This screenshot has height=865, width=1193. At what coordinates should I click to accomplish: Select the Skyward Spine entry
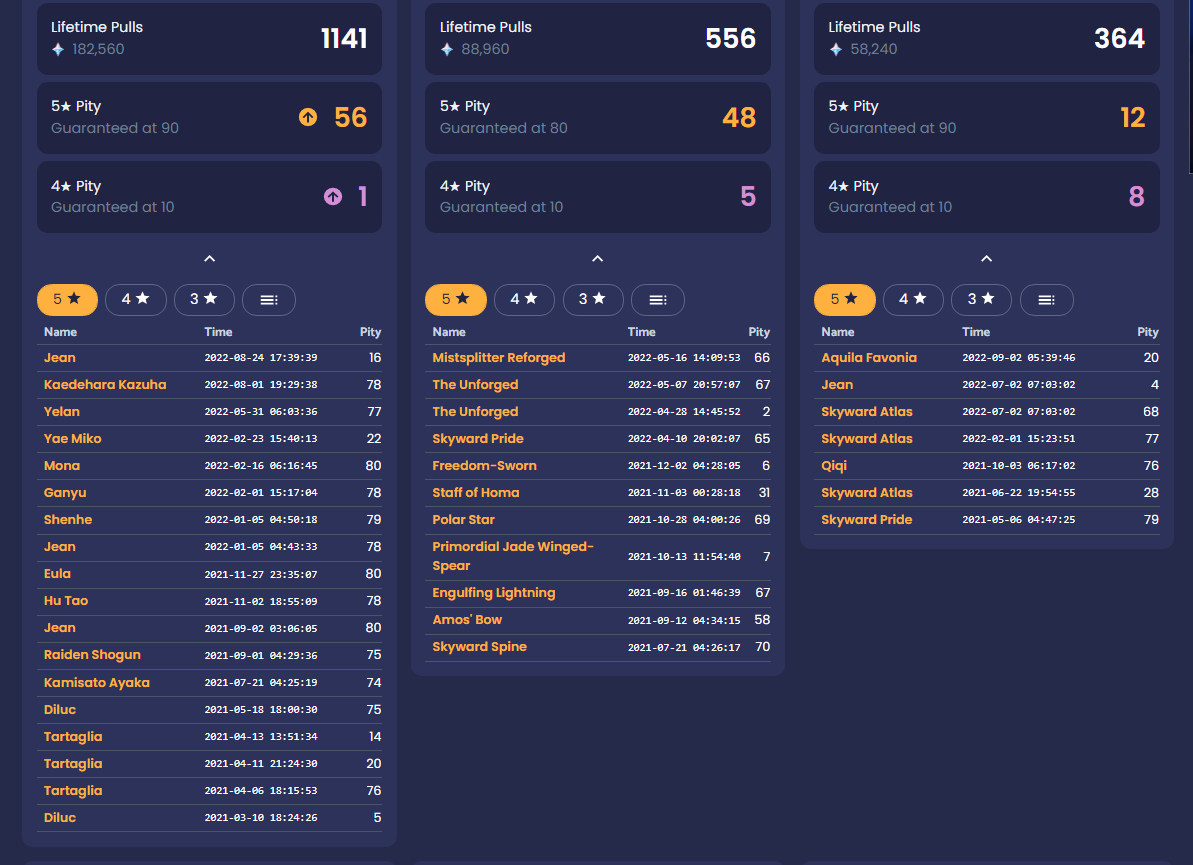click(598, 647)
